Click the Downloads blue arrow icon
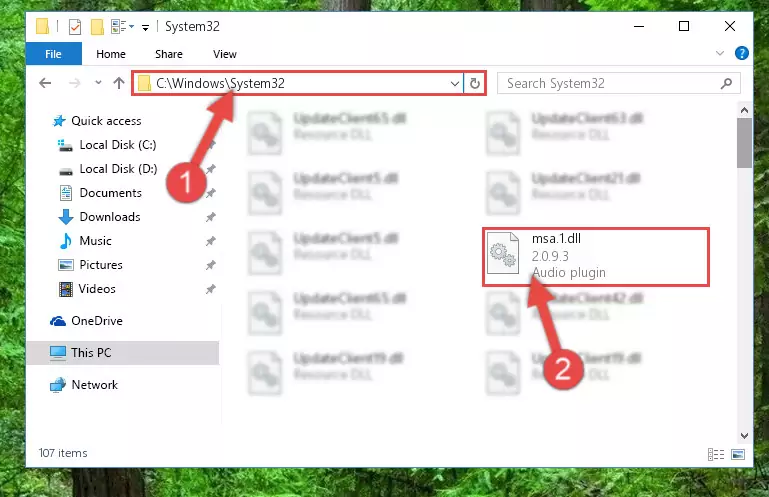769x497 pixels. [x=66, y=217]
